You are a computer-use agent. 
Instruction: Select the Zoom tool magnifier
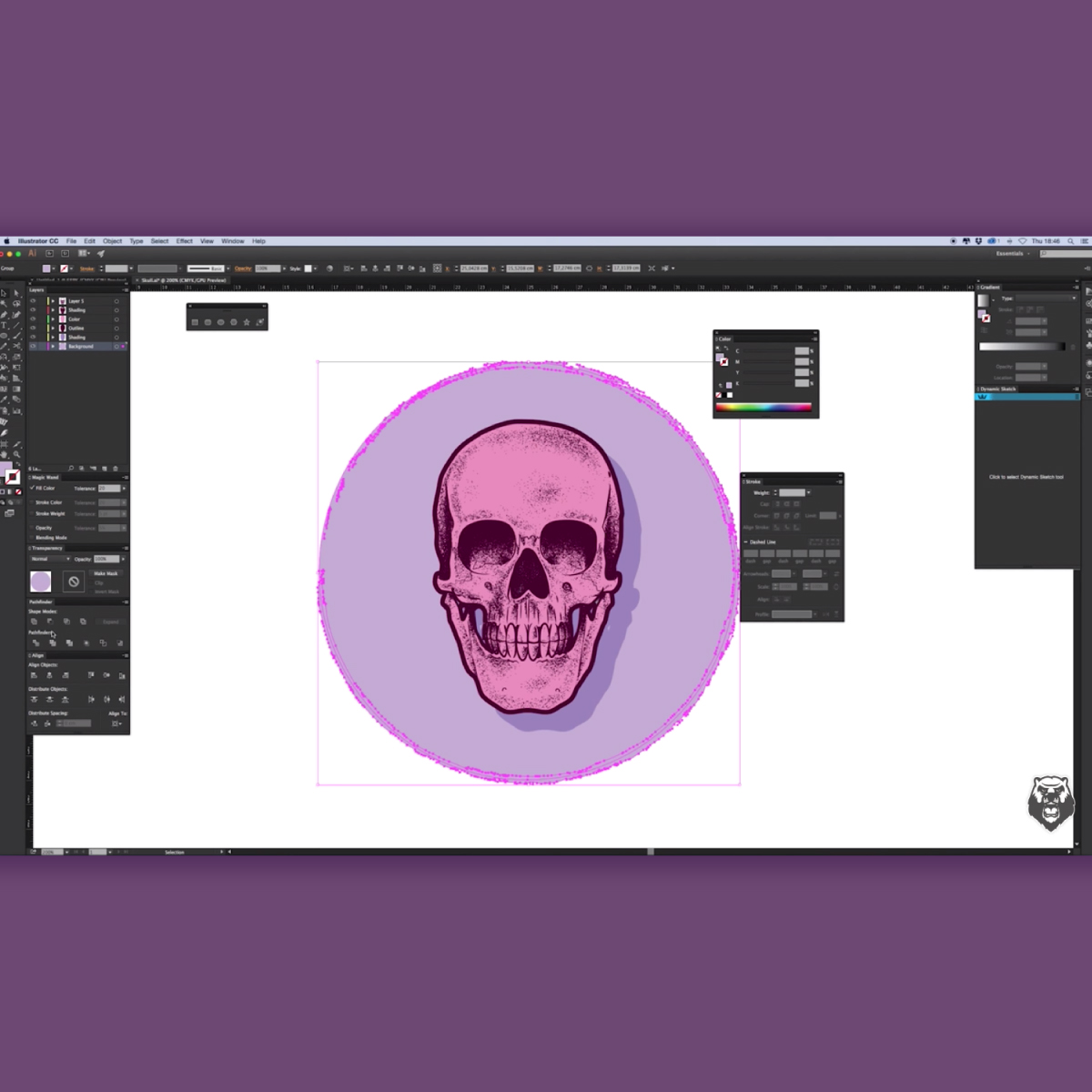click(16, 454)
